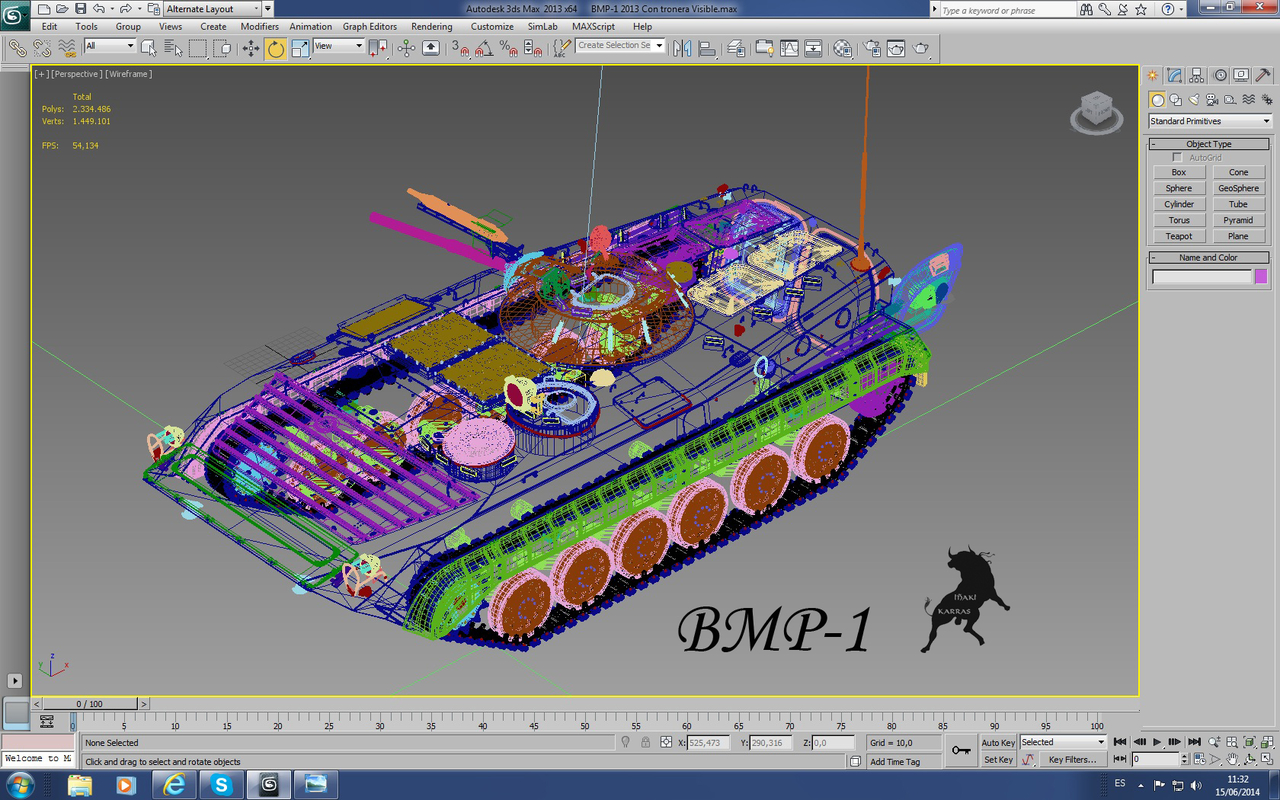
Task: Click the Key Filters button
Action: [1072, 760]
